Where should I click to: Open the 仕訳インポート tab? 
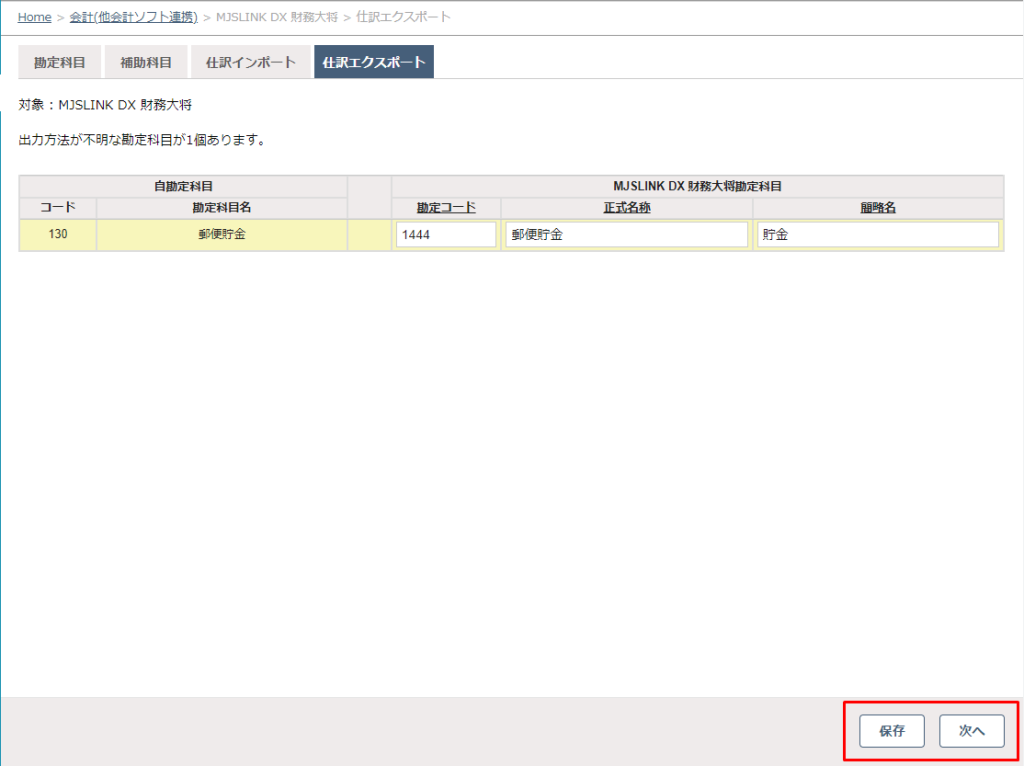tap(251, 62)
